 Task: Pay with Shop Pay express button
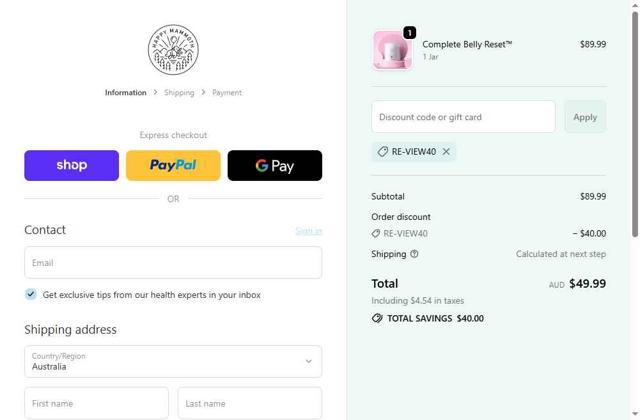click(x=71, y=165)
